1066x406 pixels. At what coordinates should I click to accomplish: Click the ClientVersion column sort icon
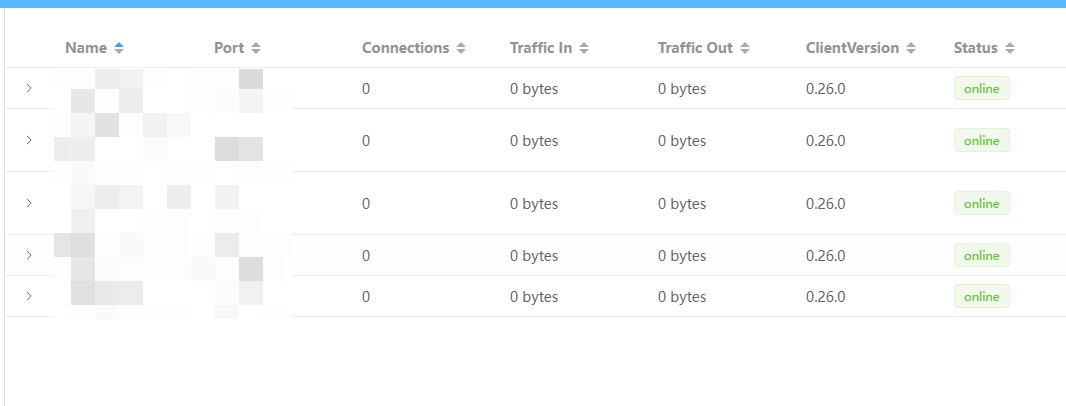[x=911, y=48]
